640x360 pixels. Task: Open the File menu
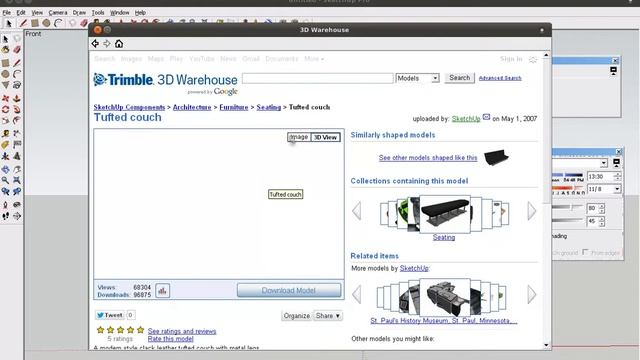pyautogui.click(x=7, y=13)
